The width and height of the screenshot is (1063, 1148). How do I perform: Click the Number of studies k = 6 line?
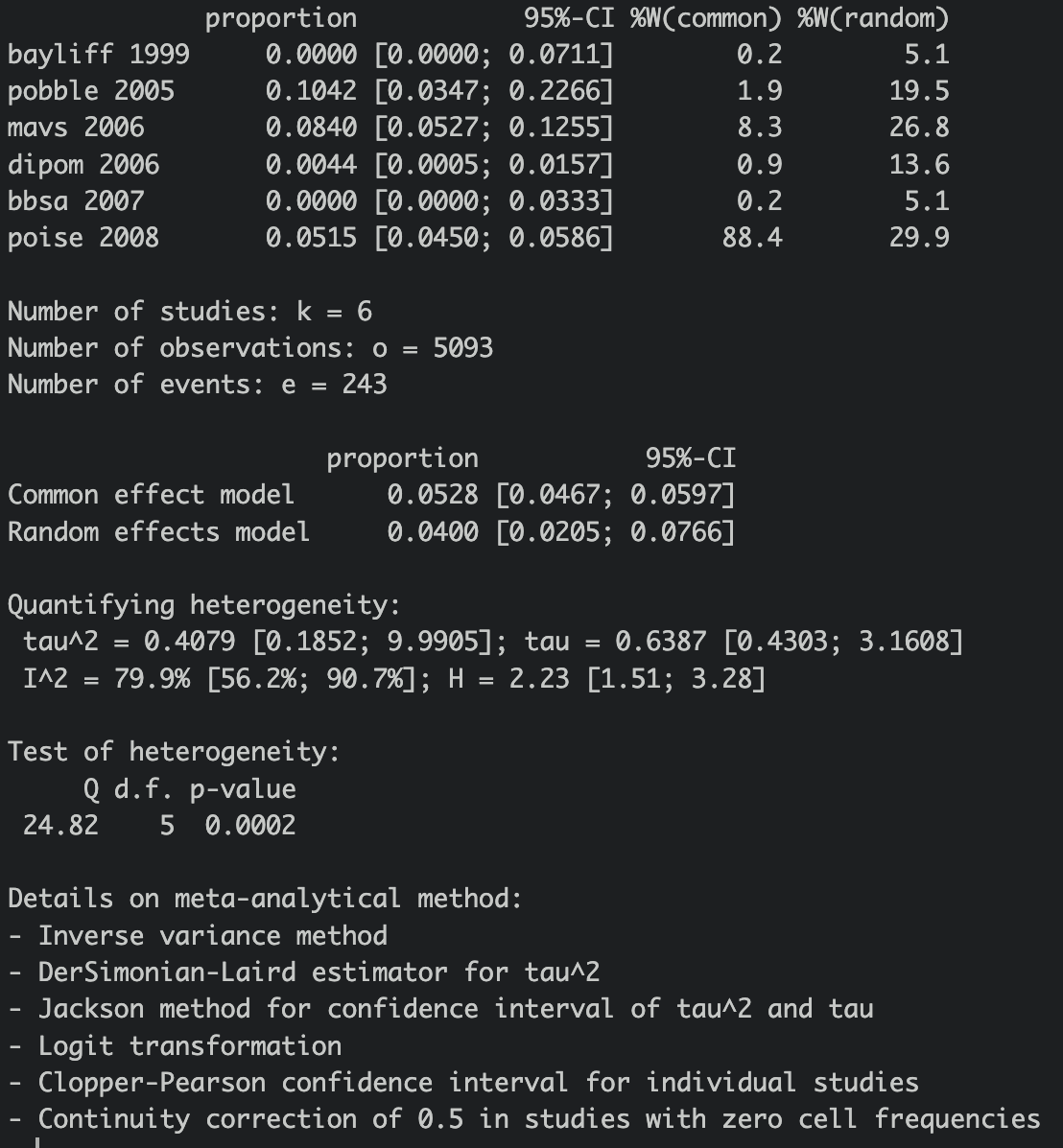[x=190, y=312]
